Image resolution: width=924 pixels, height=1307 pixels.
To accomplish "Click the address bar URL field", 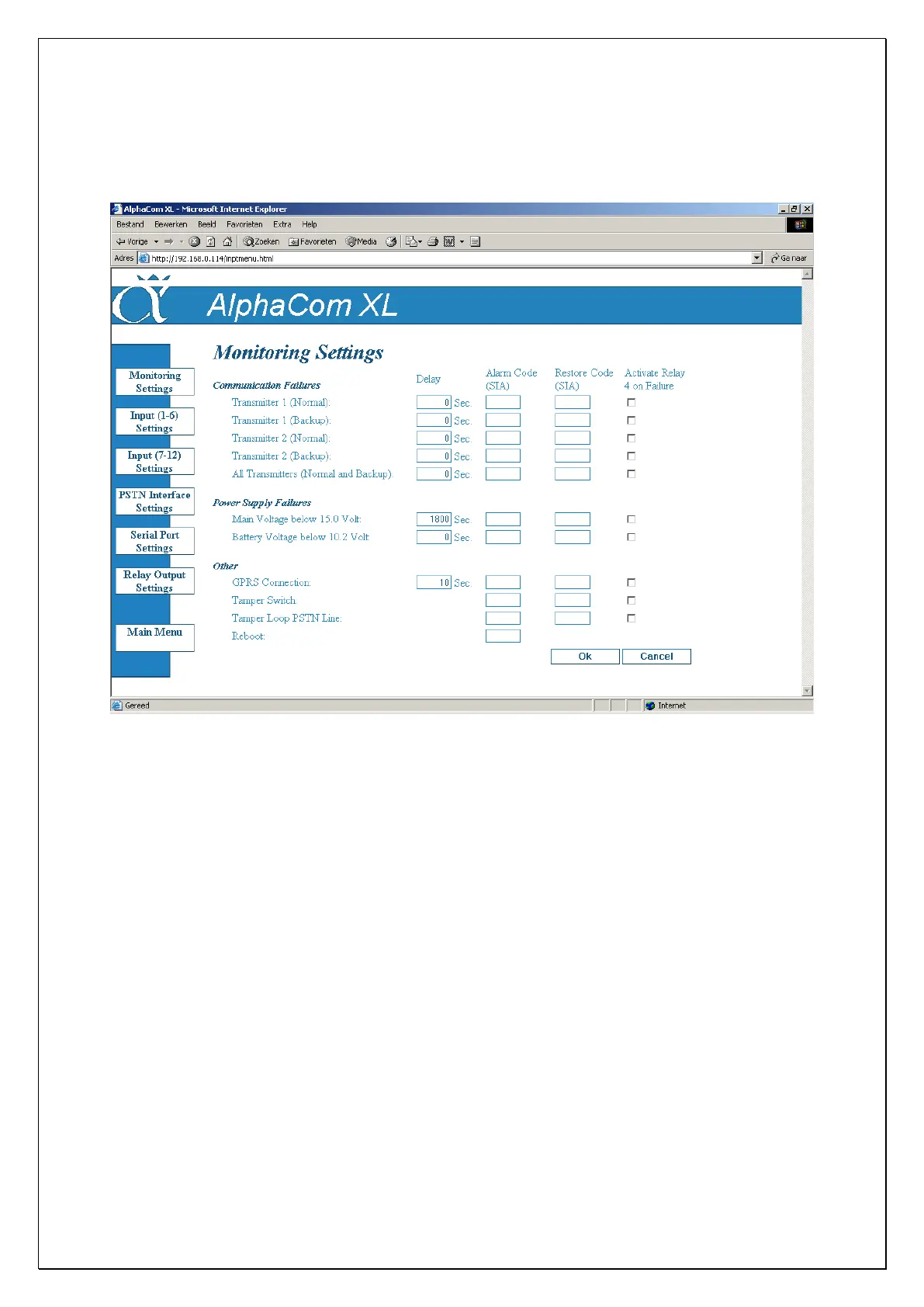I will click(x=450, y=258).
